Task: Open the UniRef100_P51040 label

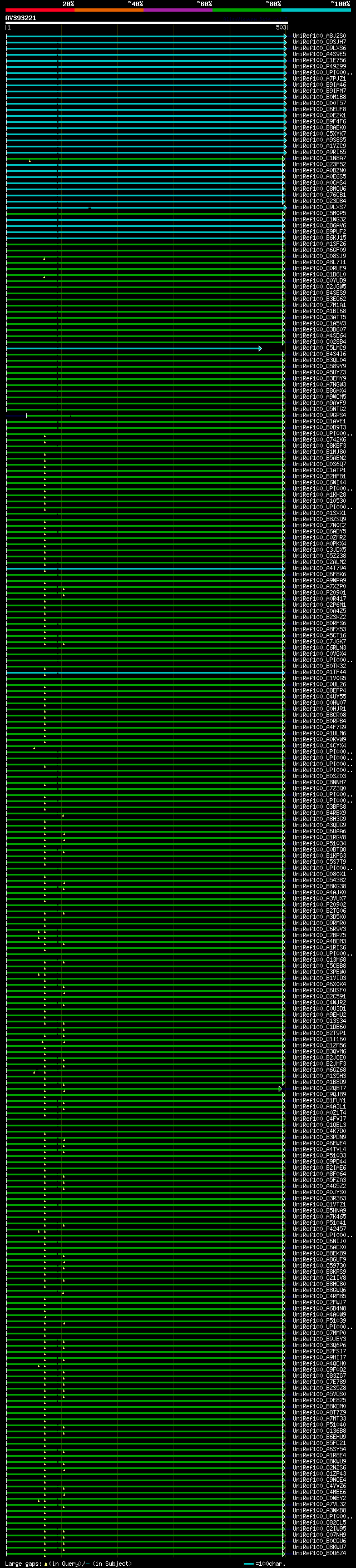Action: (x=319, y=1424)
